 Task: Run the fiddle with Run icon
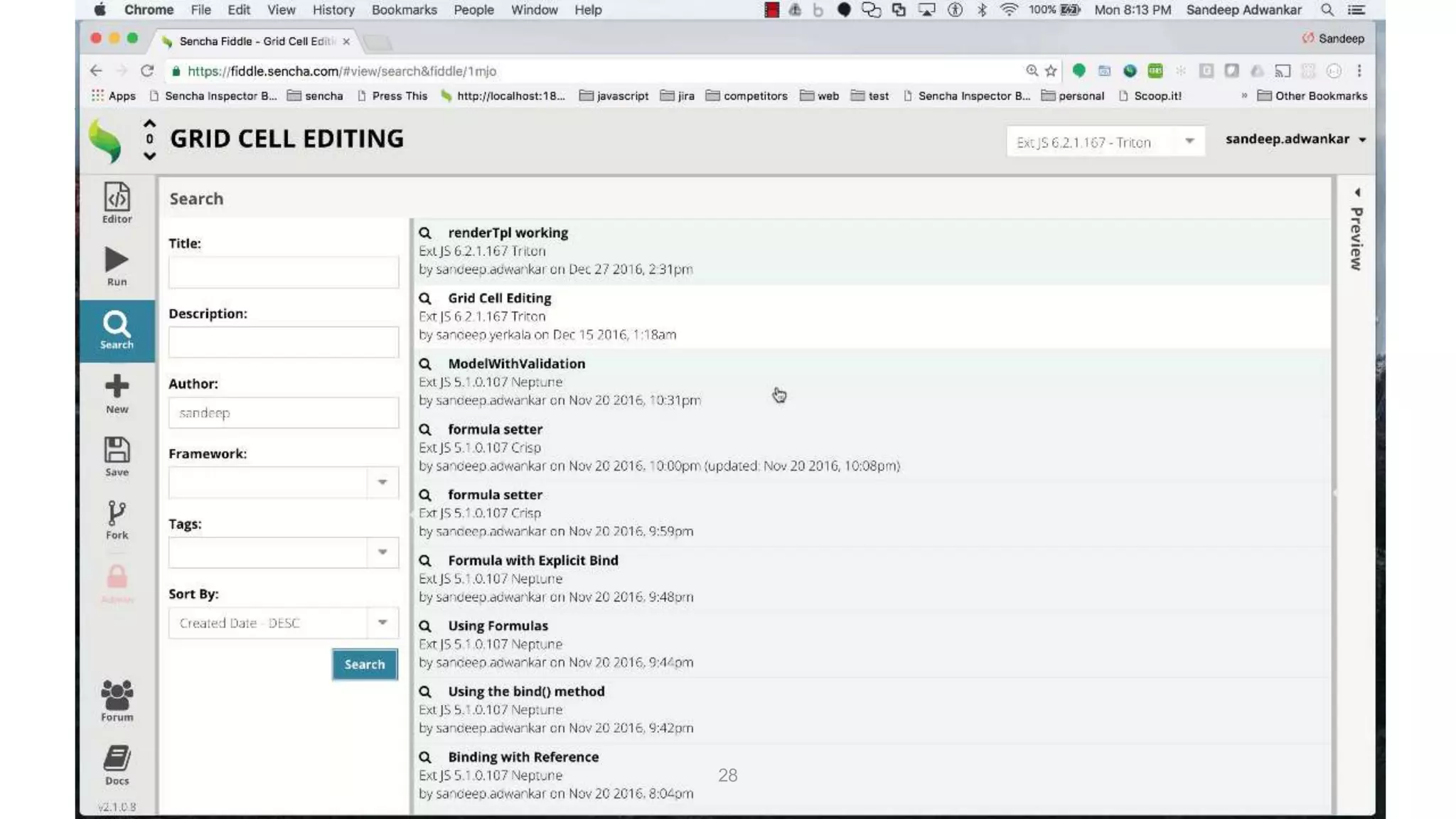tap(117, 267)
